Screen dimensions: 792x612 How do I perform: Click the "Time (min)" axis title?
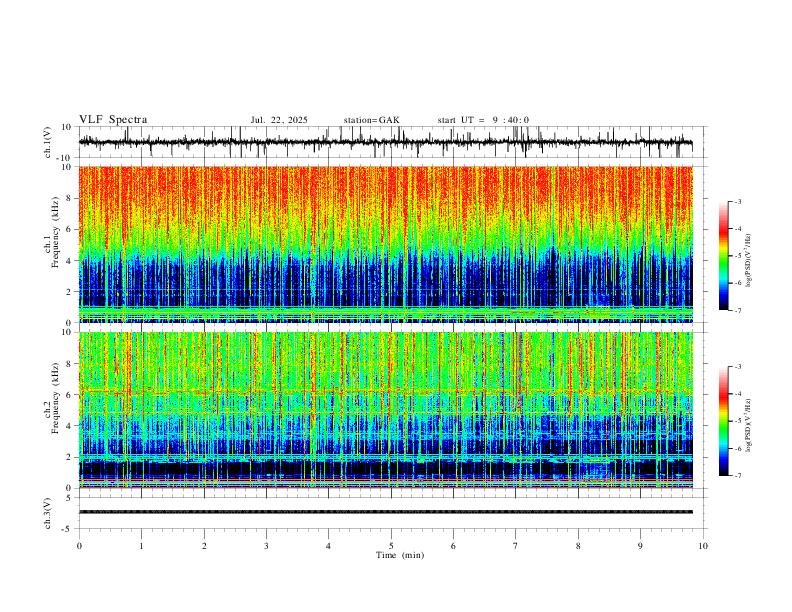click(400, 555)
